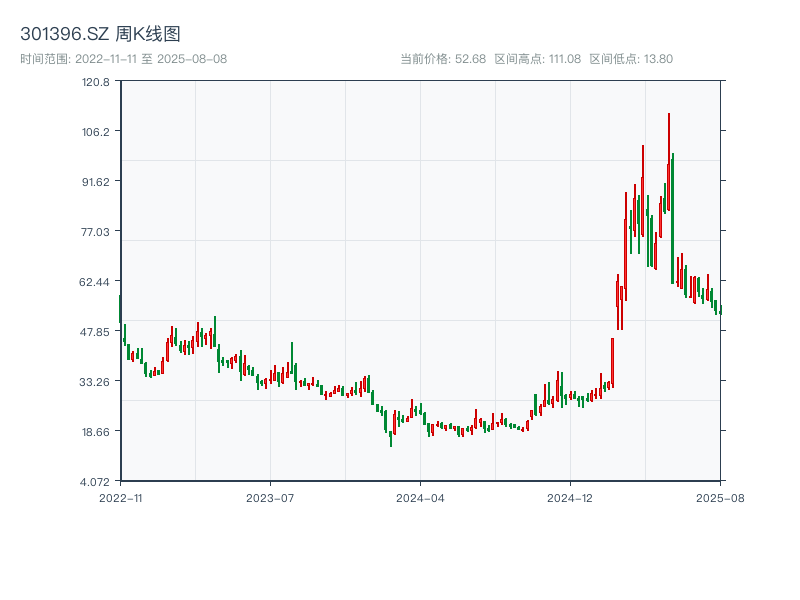
Task: Click the y-axis label 4.072
Action: pos(95,482)
